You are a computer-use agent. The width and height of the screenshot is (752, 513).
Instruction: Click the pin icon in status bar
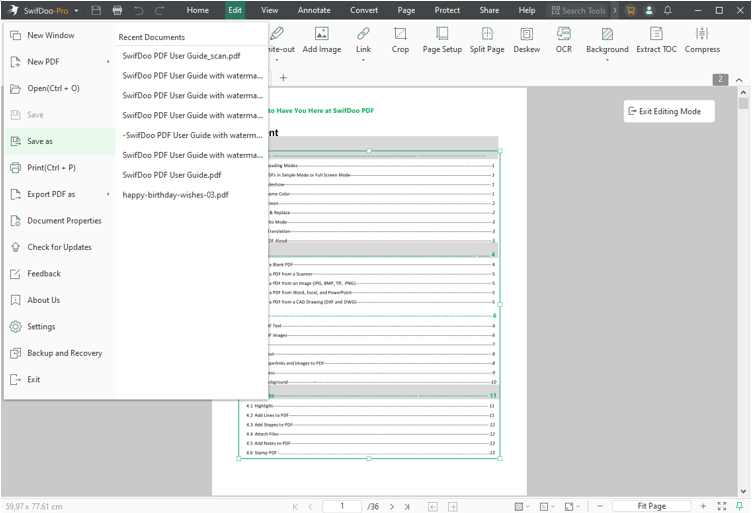tap(740, 506)
